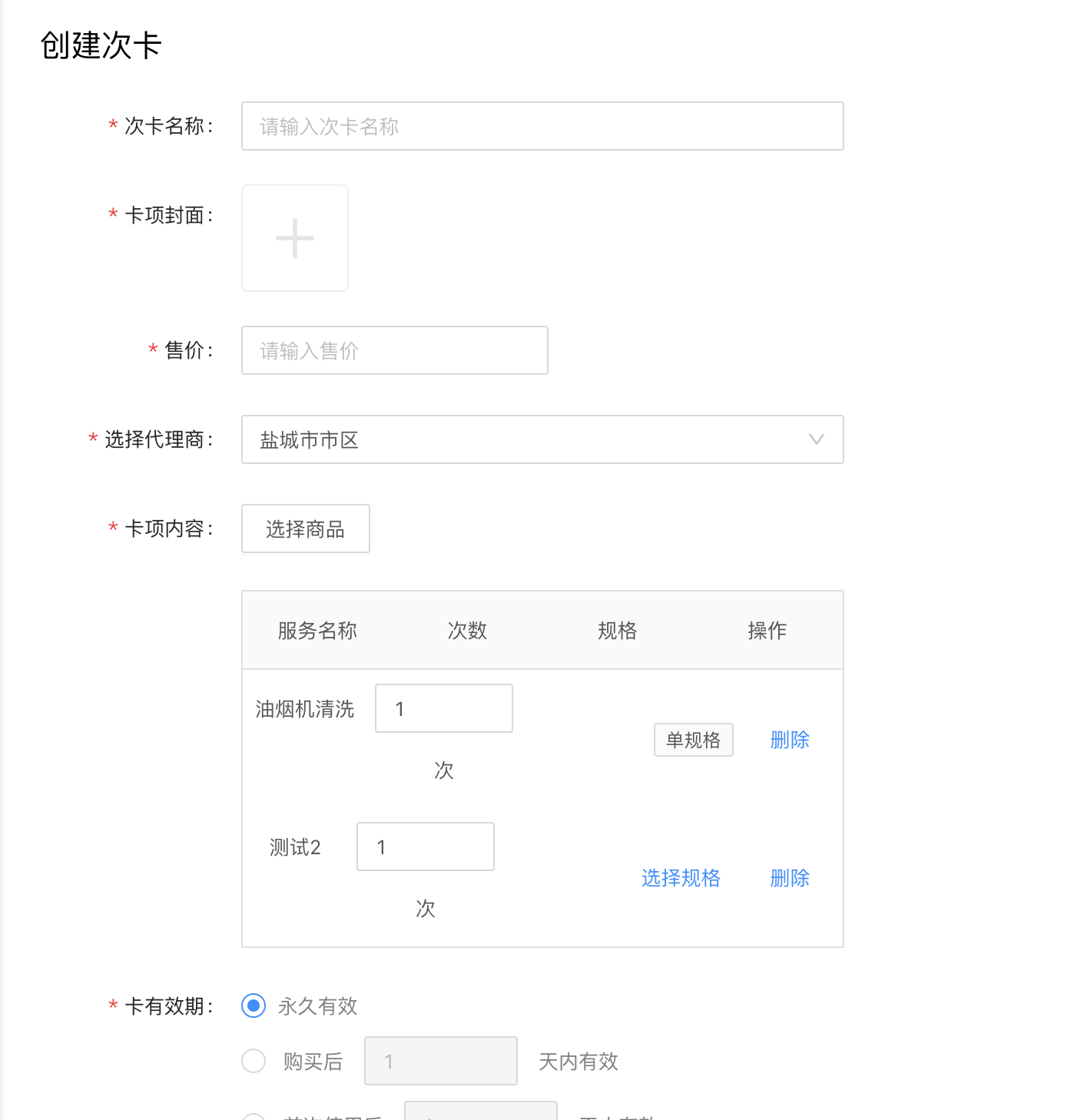This screenshot has height=1120, width=1074.
Task: Click the 创建次卡 page title
Action: pos(101,45)
